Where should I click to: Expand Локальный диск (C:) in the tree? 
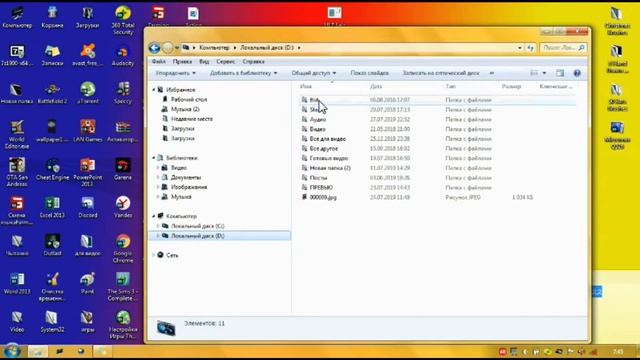point(158,226)
